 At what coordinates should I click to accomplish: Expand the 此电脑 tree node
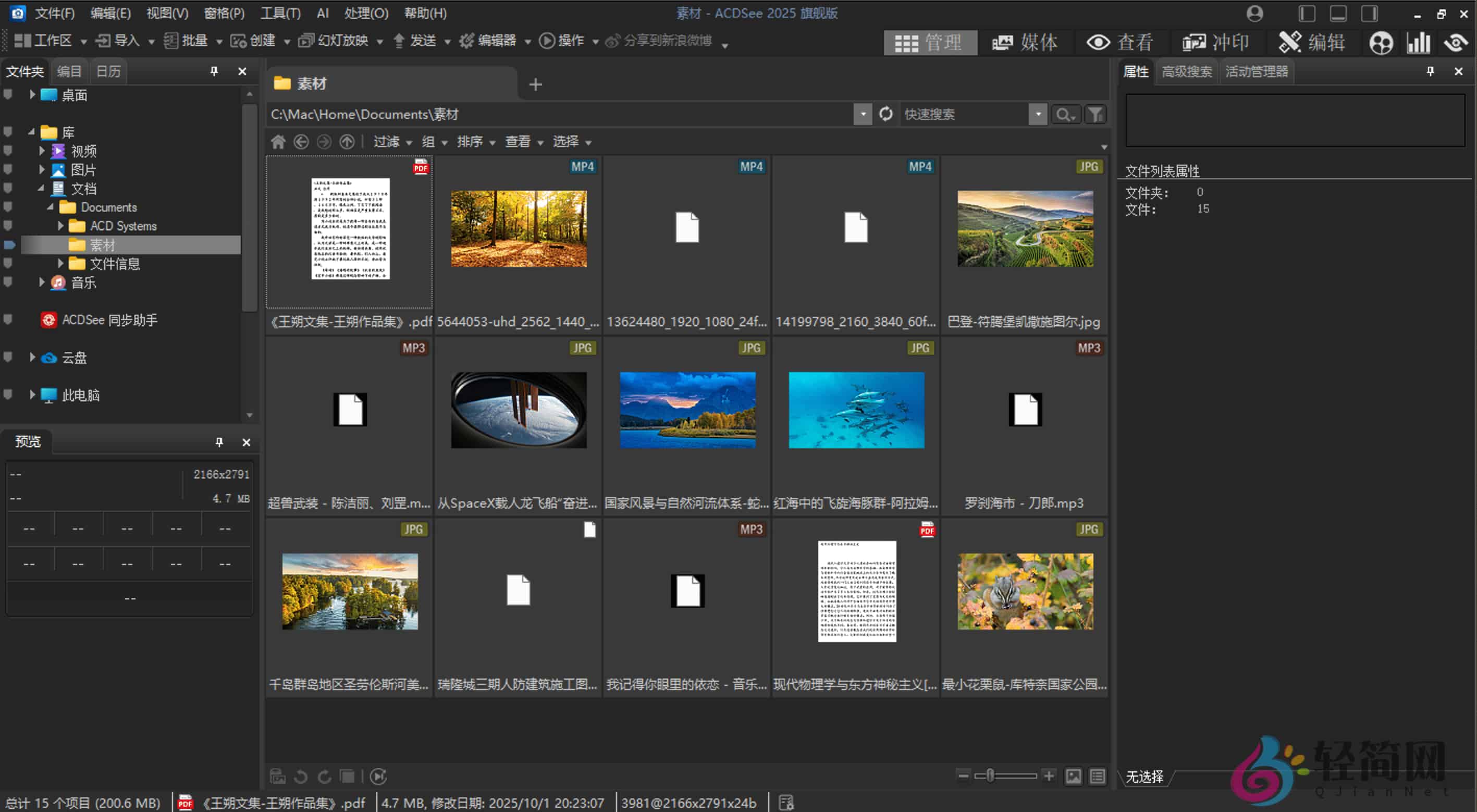(x=32, y=395)
